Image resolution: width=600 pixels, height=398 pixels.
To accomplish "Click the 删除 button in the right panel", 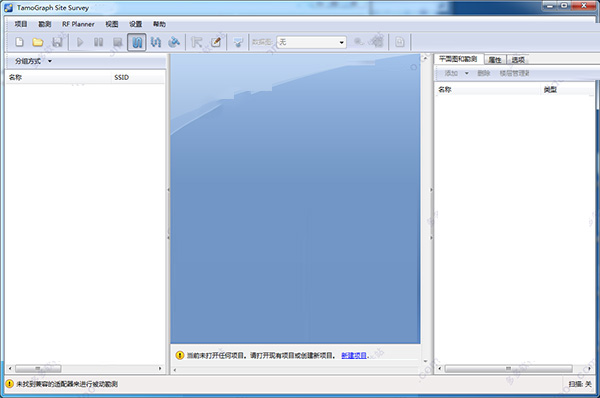I will click(x=484, y=73).
